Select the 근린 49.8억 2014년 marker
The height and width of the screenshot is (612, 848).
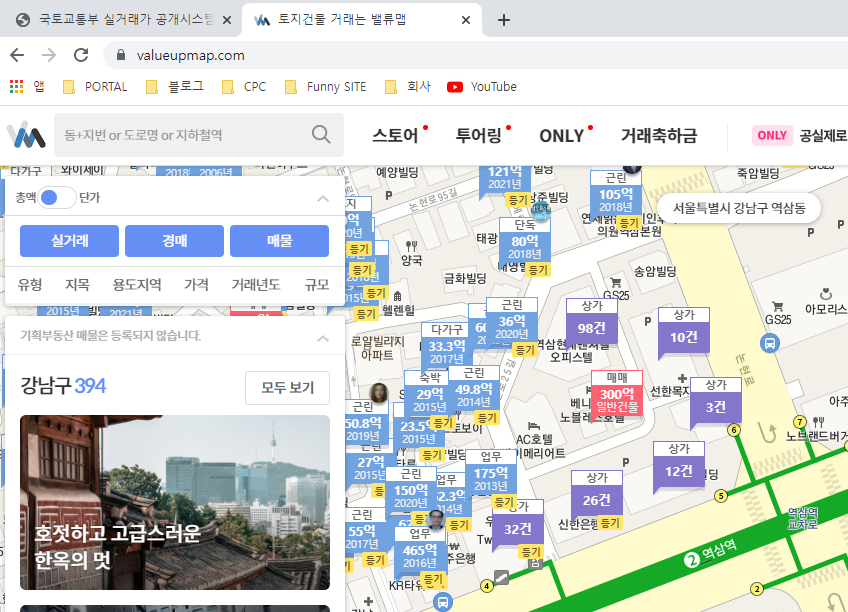[474, 388]
